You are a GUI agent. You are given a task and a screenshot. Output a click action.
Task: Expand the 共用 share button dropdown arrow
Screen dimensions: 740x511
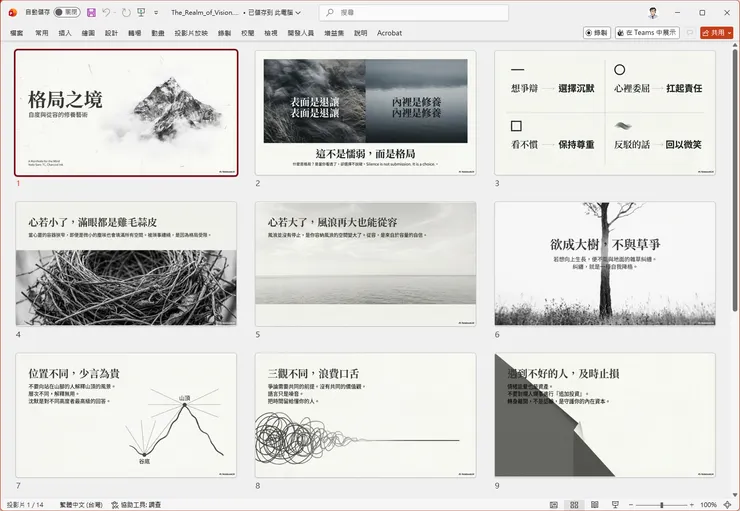coord(730,33)
